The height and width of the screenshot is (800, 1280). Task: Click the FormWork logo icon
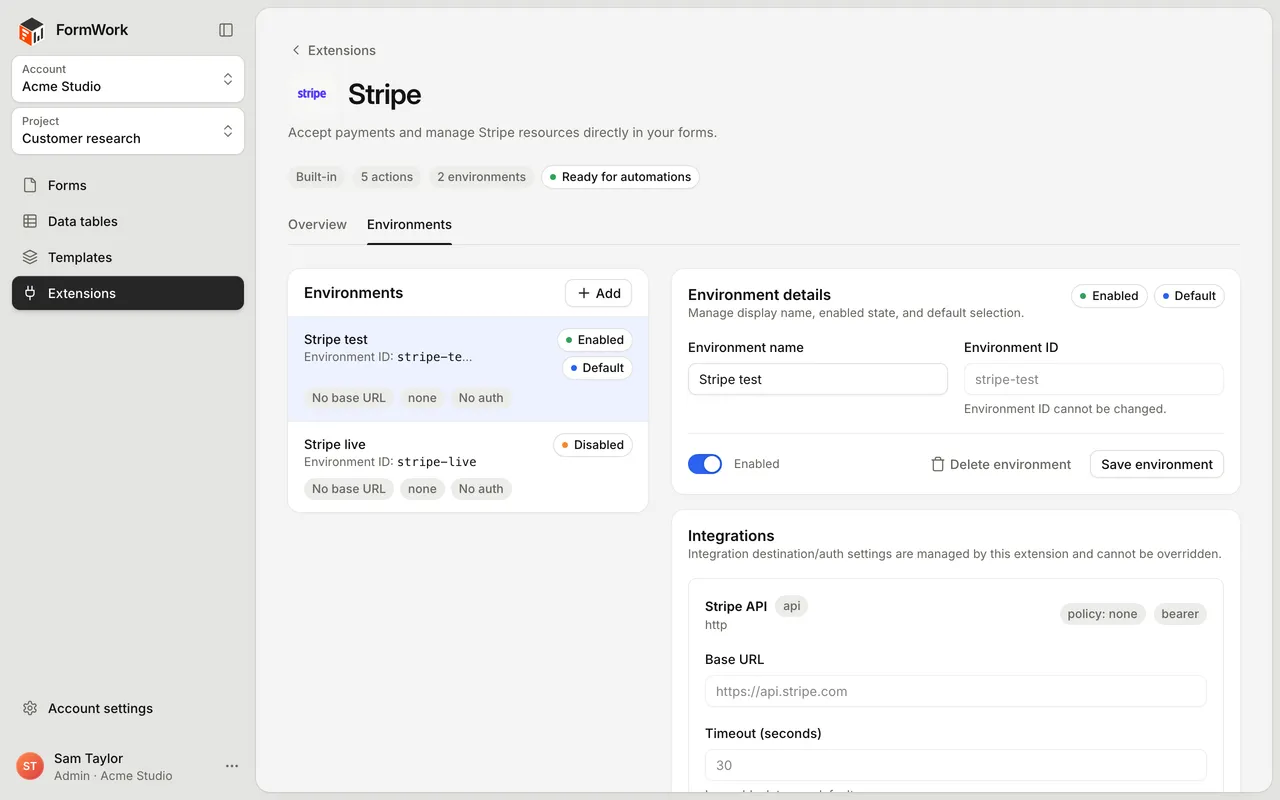click(32, 31)
